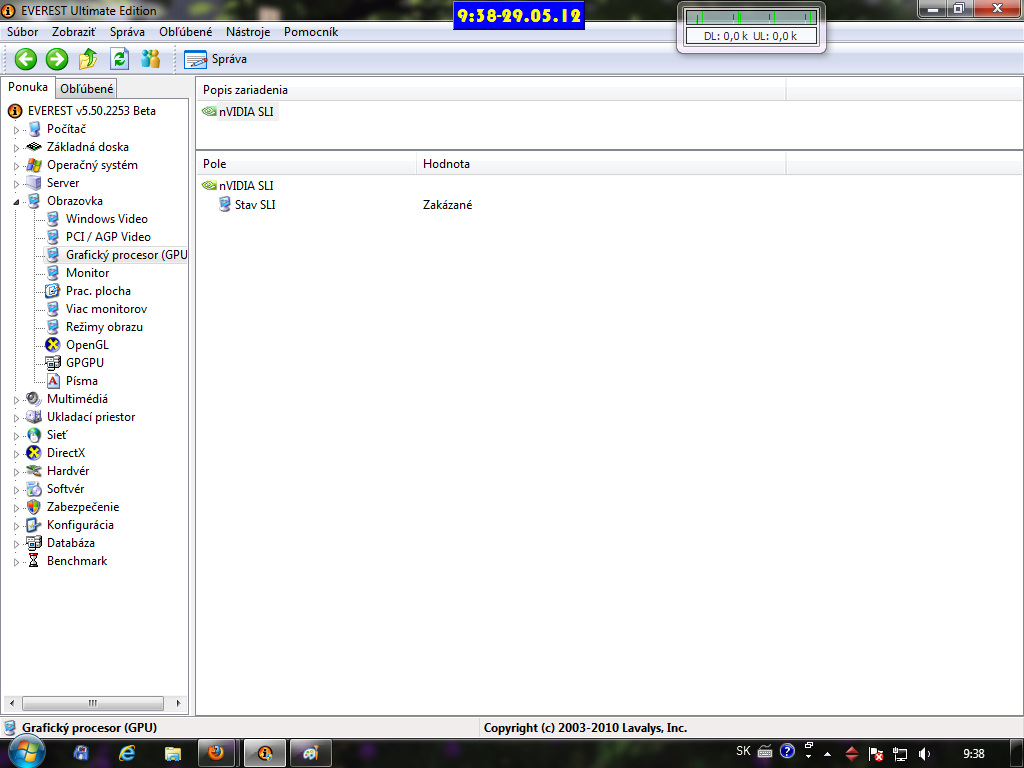Select Monitor in the tree
Image resolution: width=1024 pixels, height=768 pixels.
coord(88,273)
